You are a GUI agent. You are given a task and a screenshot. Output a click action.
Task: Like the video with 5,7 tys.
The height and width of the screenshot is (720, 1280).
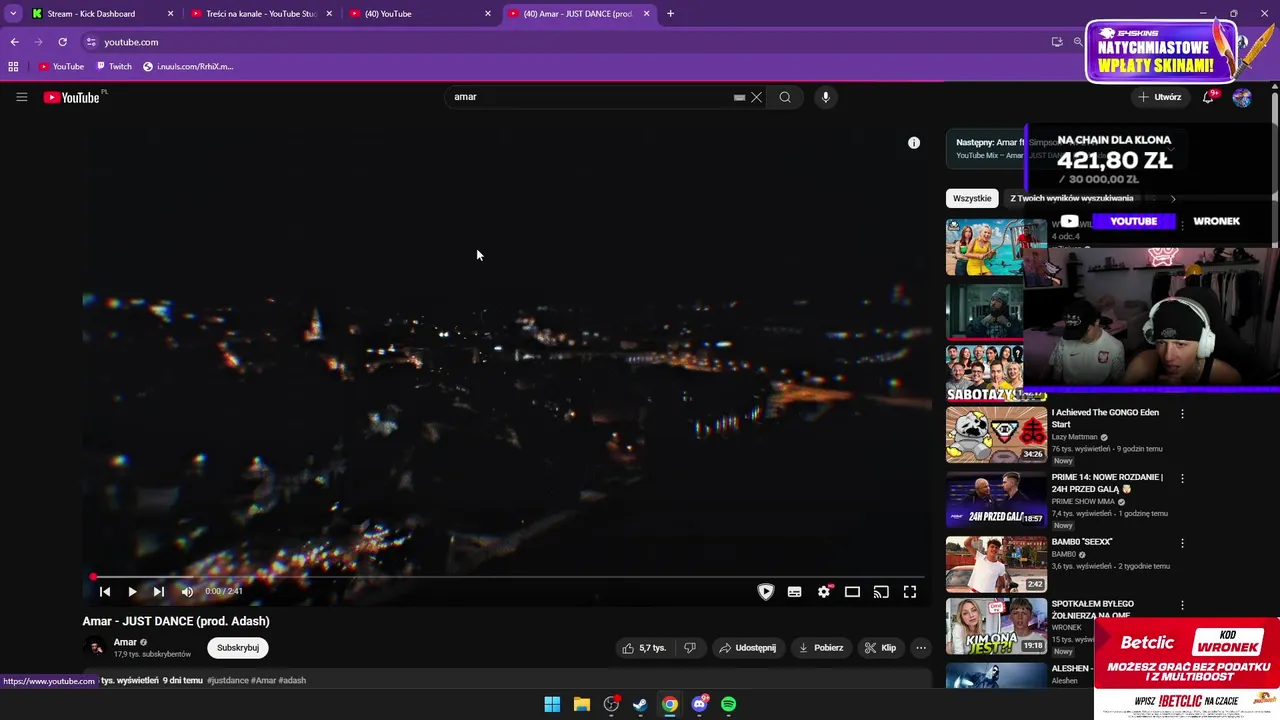(643, 648)
